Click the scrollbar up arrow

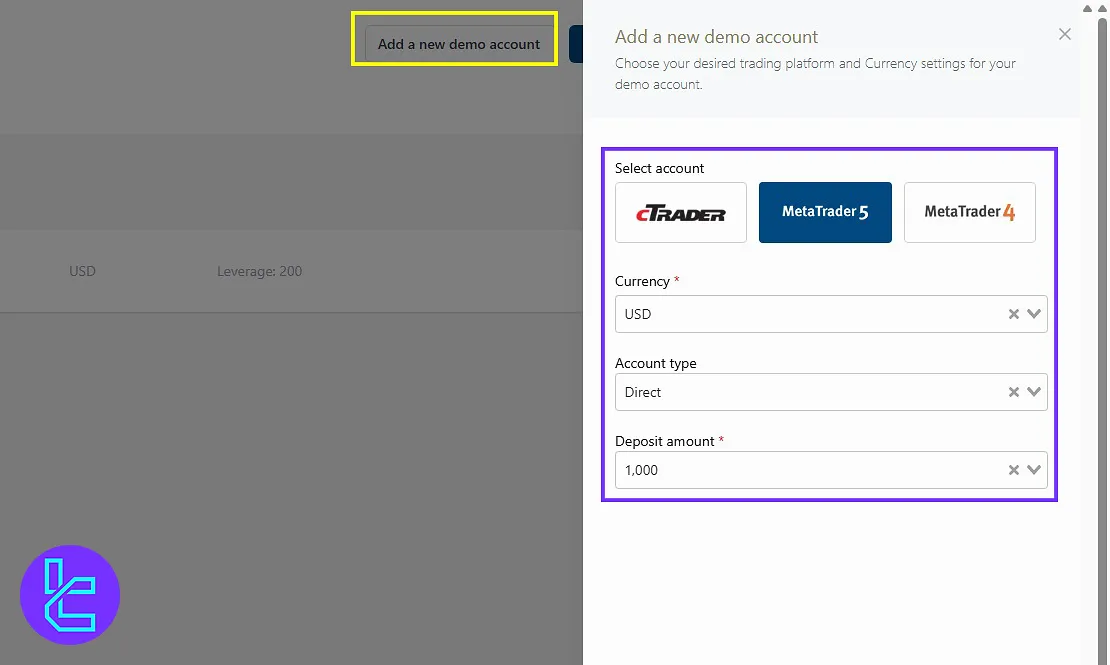pos(1101,7)
